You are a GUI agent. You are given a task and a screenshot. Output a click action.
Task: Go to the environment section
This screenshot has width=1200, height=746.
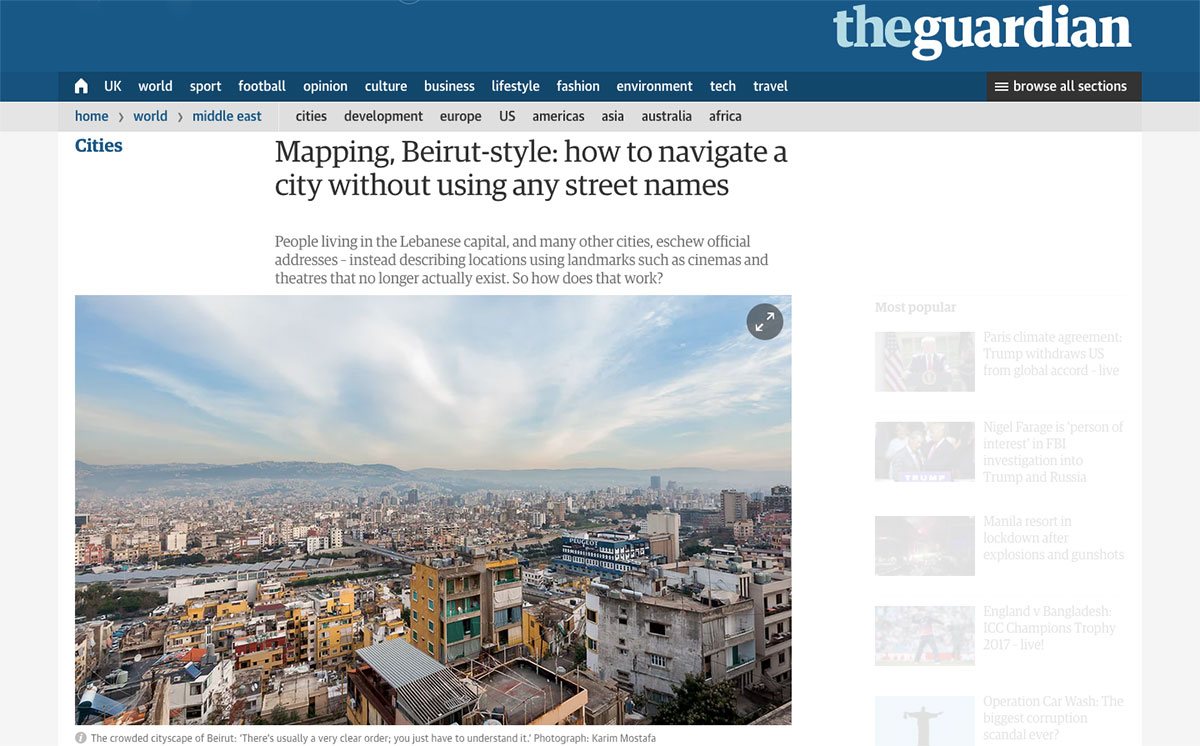coord(654,86)
